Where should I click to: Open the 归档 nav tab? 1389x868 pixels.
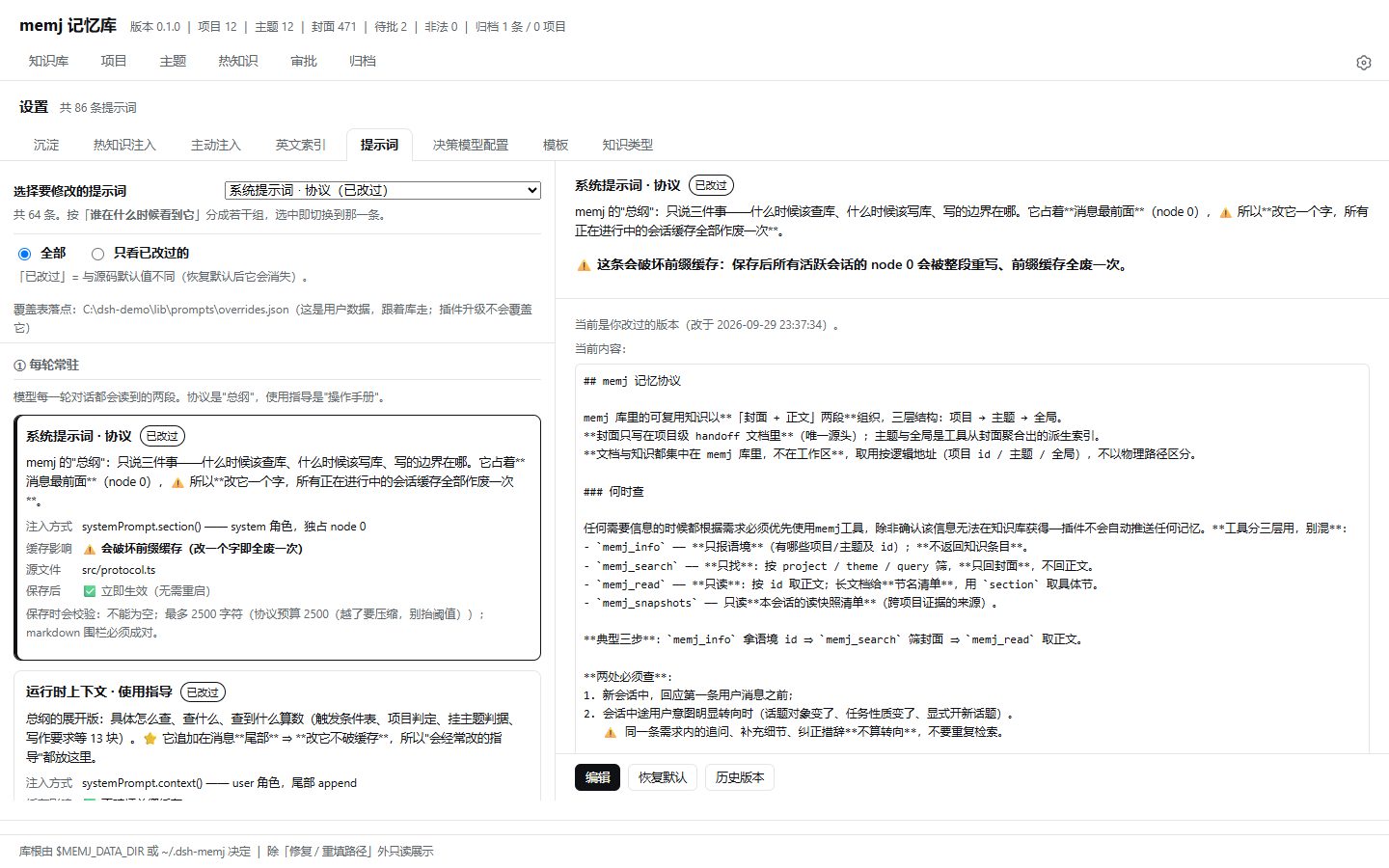tap(363, 61)
